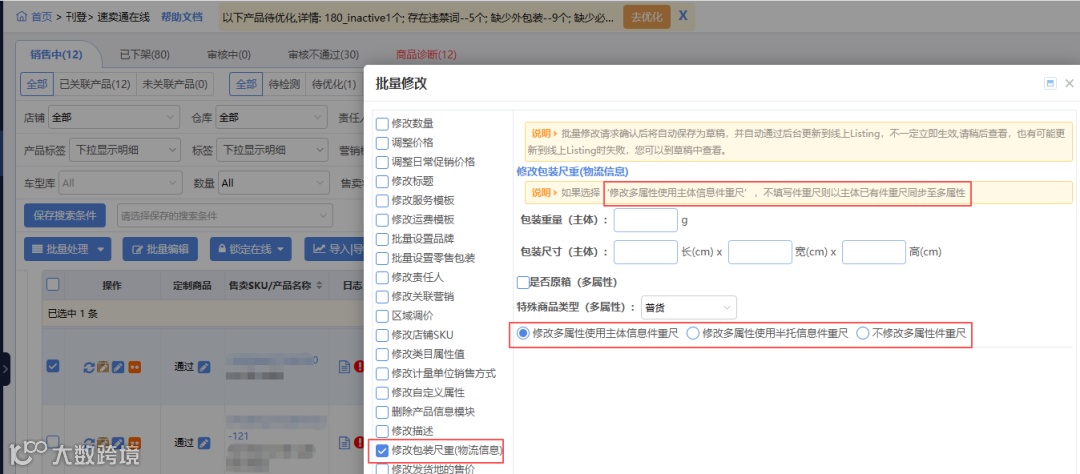Expand the 店铺 全部 dropdown
This screenshot has width=1080, height=474.
114,118
